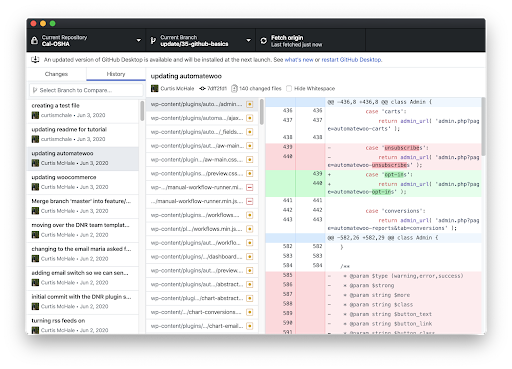Viewport: 512px width, 369px height.
Task: Click the 140 changed files icon
Action: pos(234,88)
